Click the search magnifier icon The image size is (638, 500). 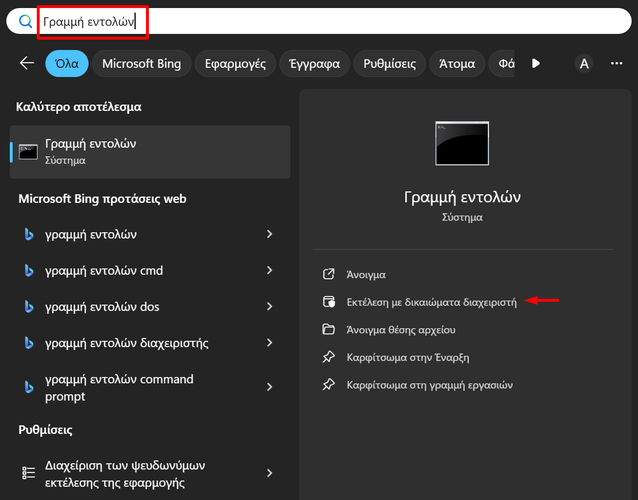(24, 21)
